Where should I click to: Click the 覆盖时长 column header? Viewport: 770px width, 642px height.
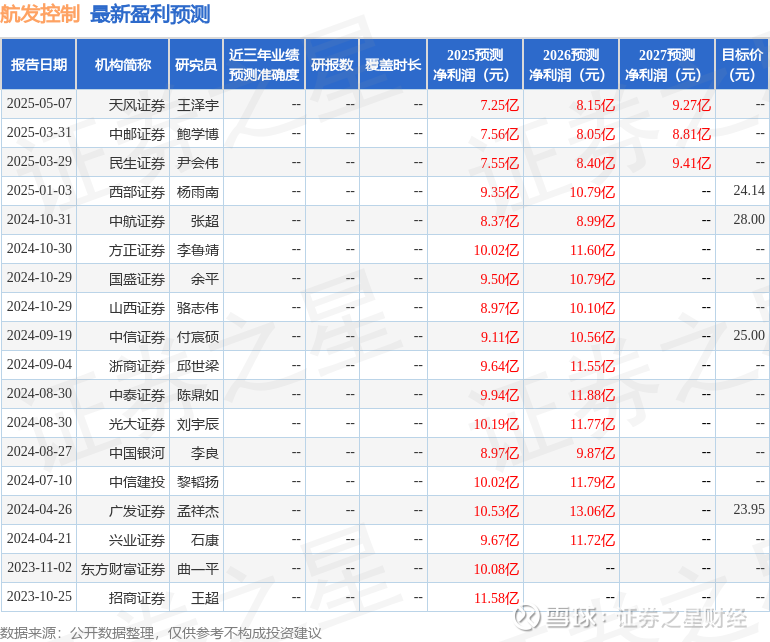pos(393,64)
